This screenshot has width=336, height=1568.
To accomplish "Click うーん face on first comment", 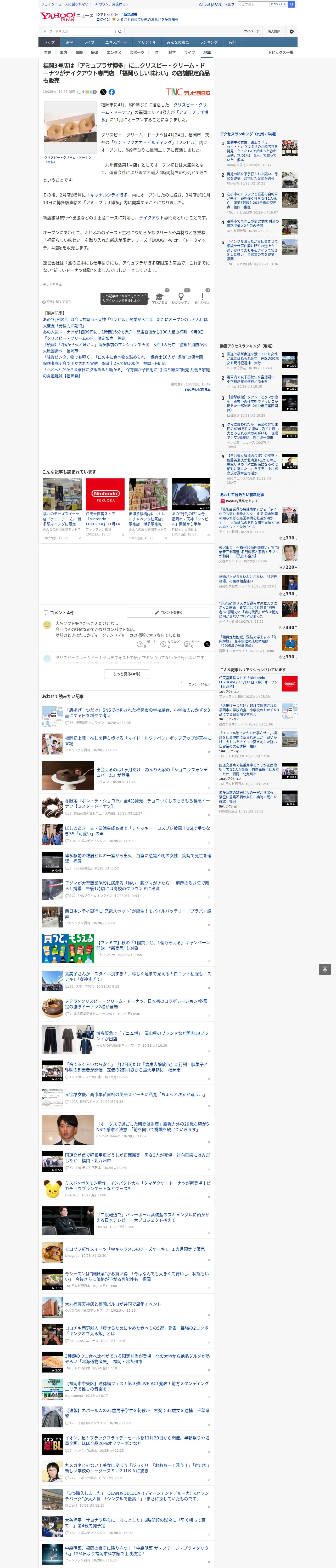I will click(x=187, y=644).
